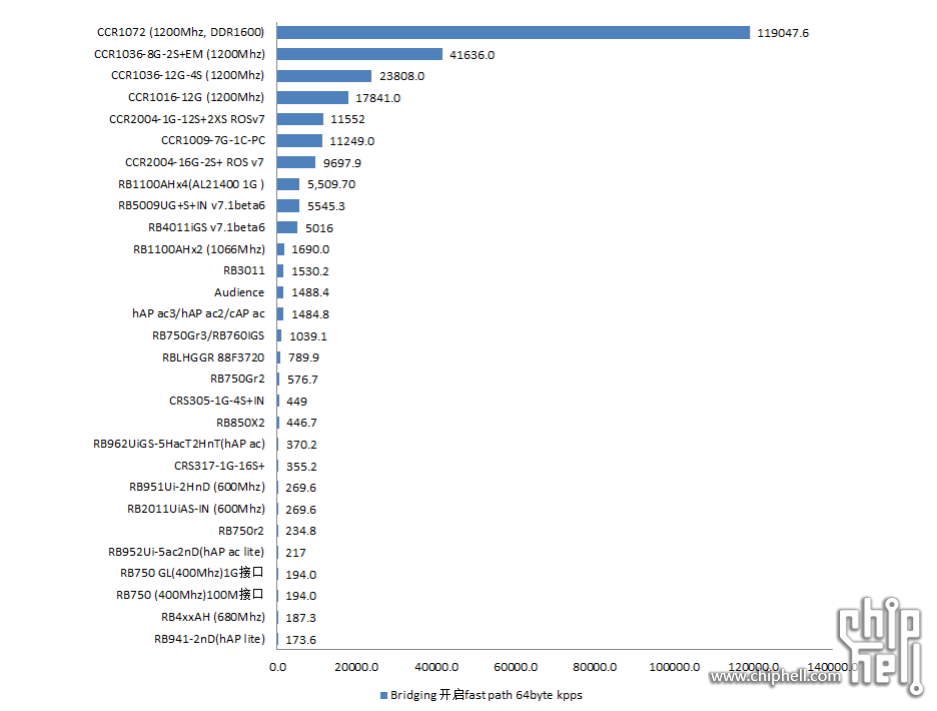
Task: Click the RB941-2nD(hAP lite) label
Action: 210,639
